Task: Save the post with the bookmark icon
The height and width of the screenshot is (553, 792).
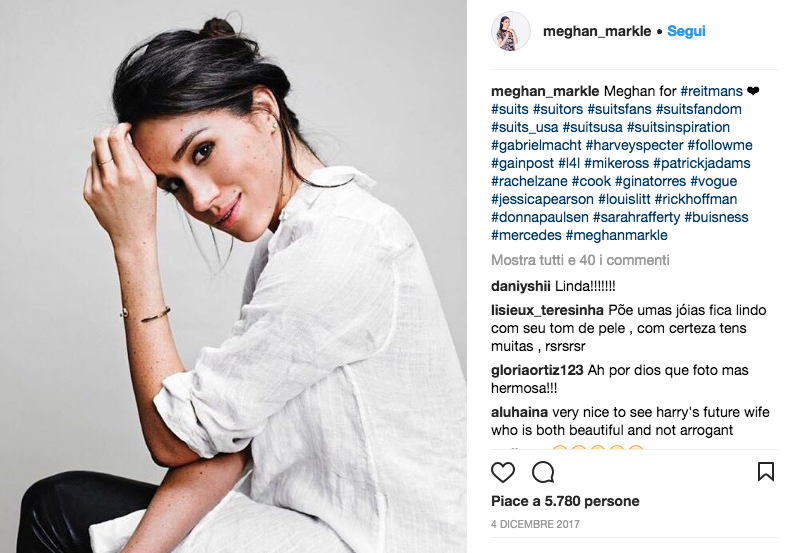Action: (x=766, y=472)
